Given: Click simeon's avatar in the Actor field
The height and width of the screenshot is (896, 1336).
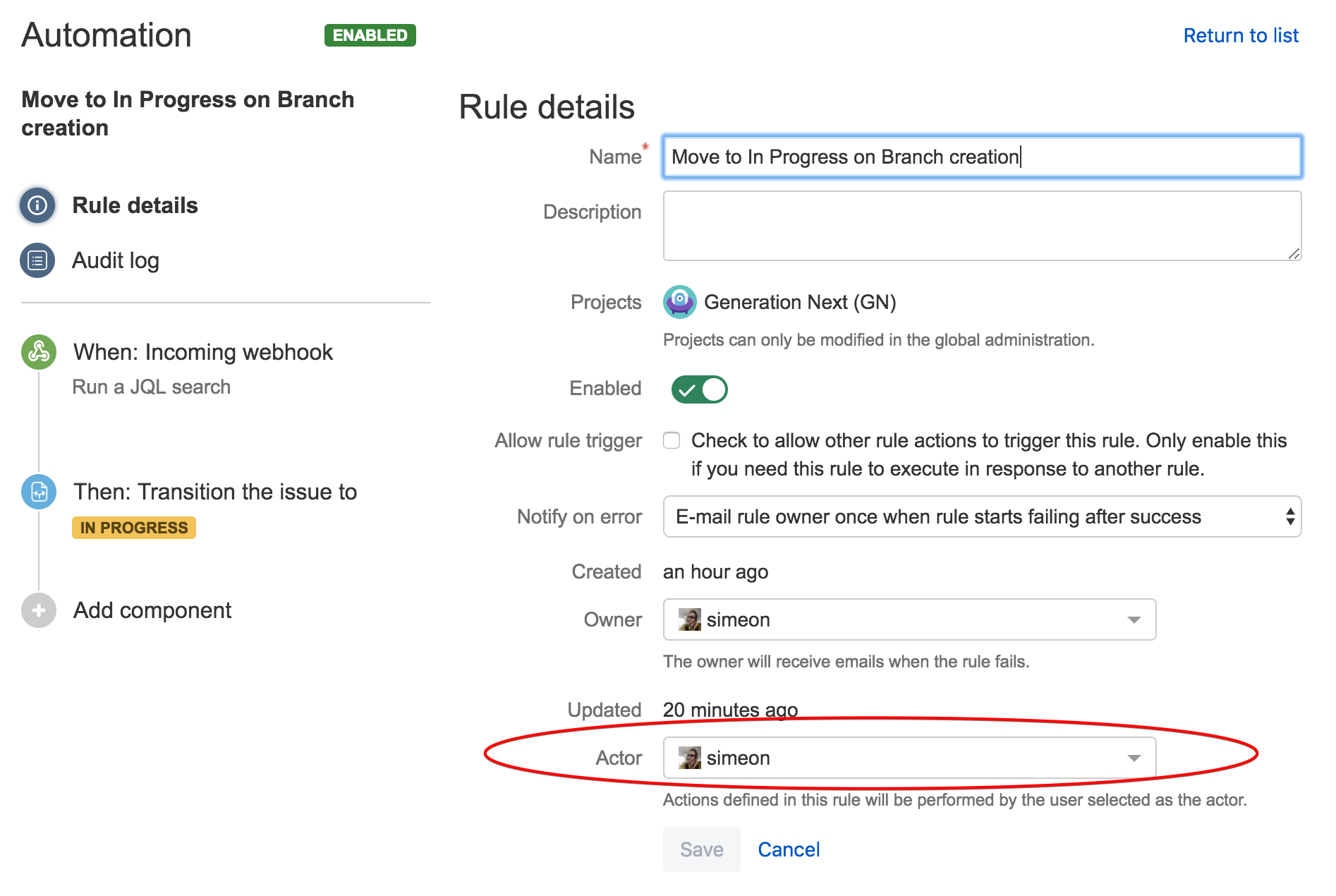Looking at the screenshot, I should (x=690, y=758).
